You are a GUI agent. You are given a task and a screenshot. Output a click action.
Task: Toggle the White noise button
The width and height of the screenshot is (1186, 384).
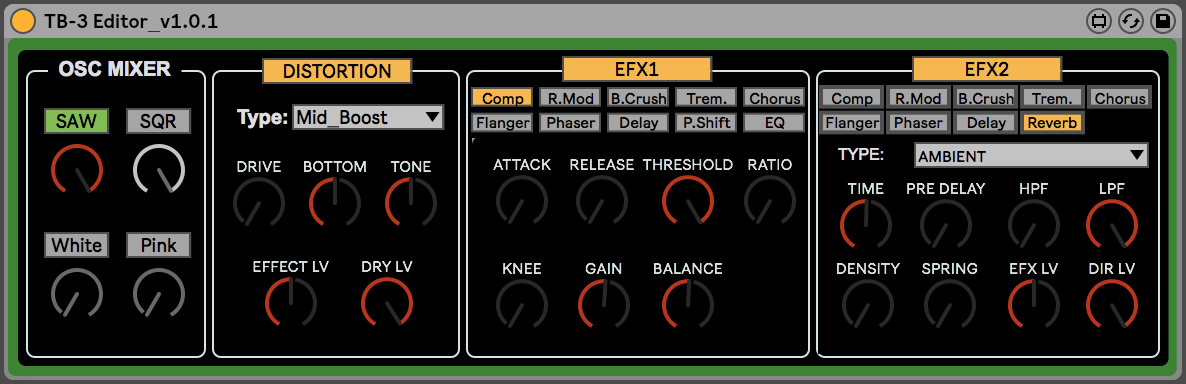coord(77,245)
